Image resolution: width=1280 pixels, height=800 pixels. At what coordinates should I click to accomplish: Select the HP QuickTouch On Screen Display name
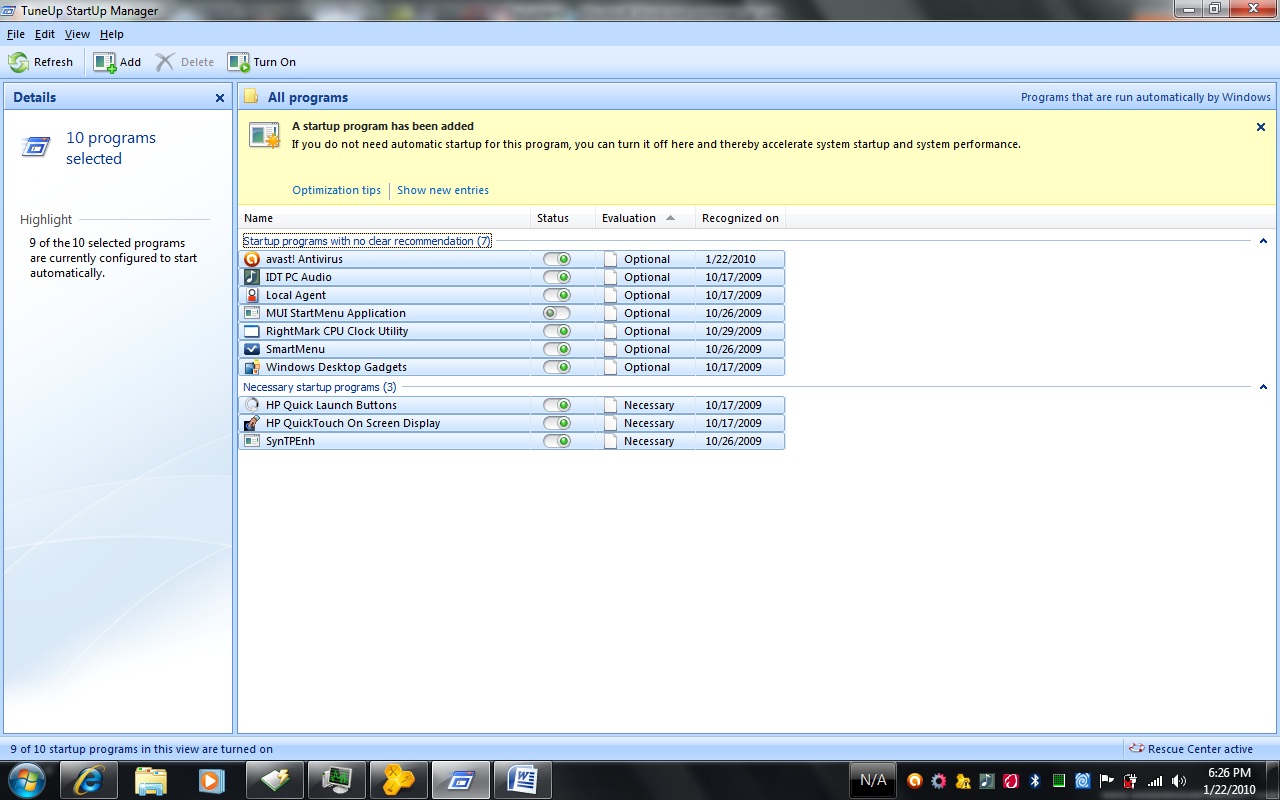click(353, 423)
